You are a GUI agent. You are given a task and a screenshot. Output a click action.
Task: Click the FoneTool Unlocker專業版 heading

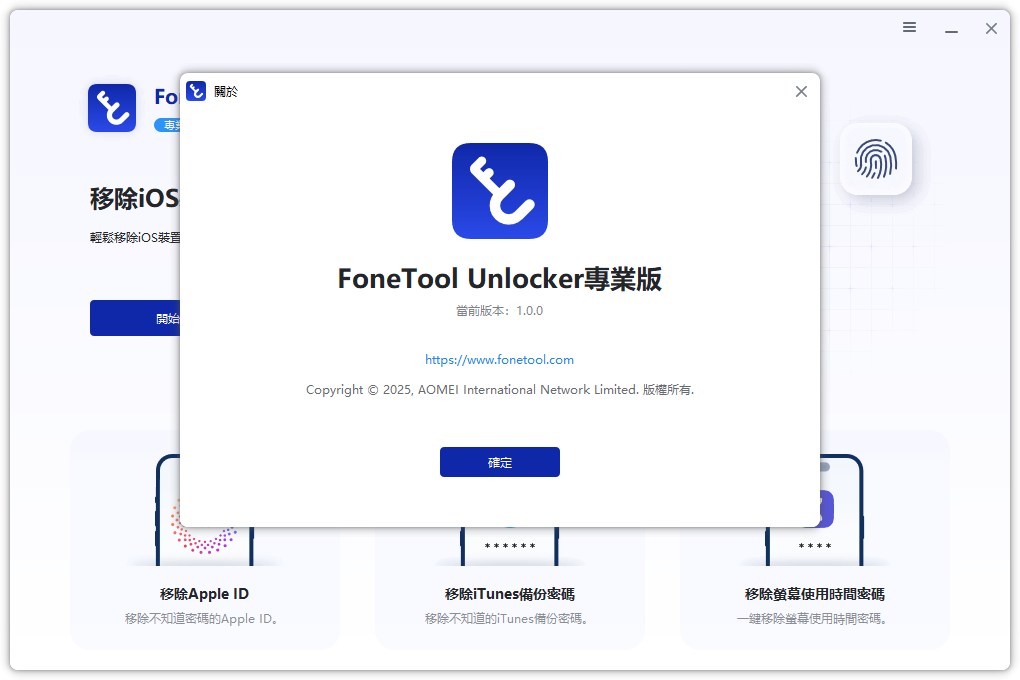pos(500,279)
